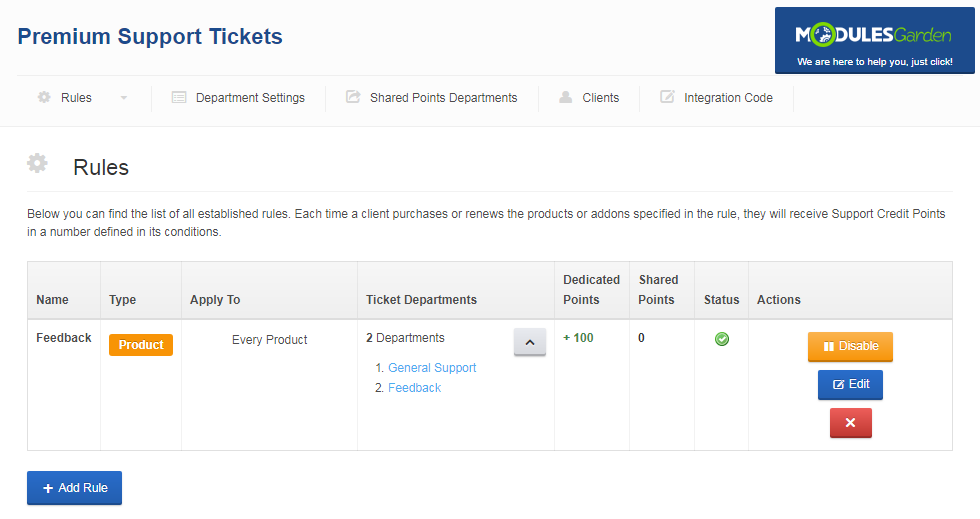The image size is (980, 519).
Task: Open the Rules tab
Action: click(x=76, y=98)
